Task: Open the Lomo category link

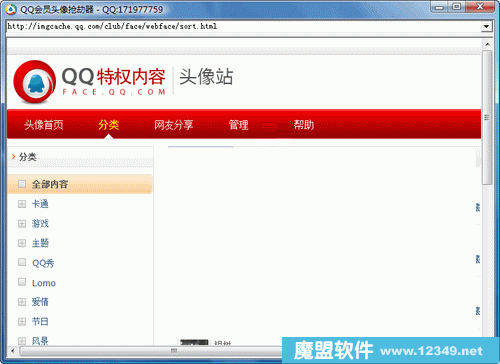Action: pyautogui.click(x=44, y=283)
